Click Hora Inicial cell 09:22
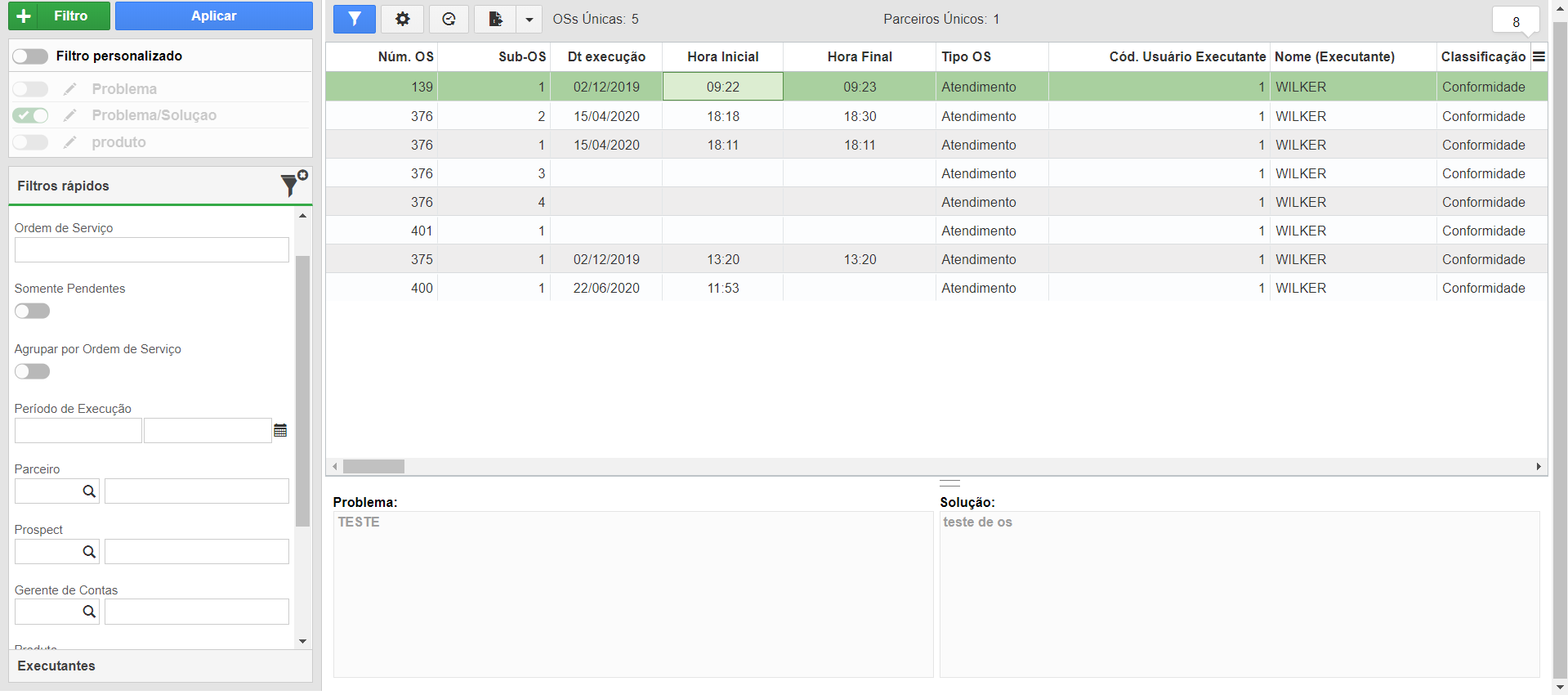The width and height of the screenshot is (1568, 695). (x=723, y=87)
